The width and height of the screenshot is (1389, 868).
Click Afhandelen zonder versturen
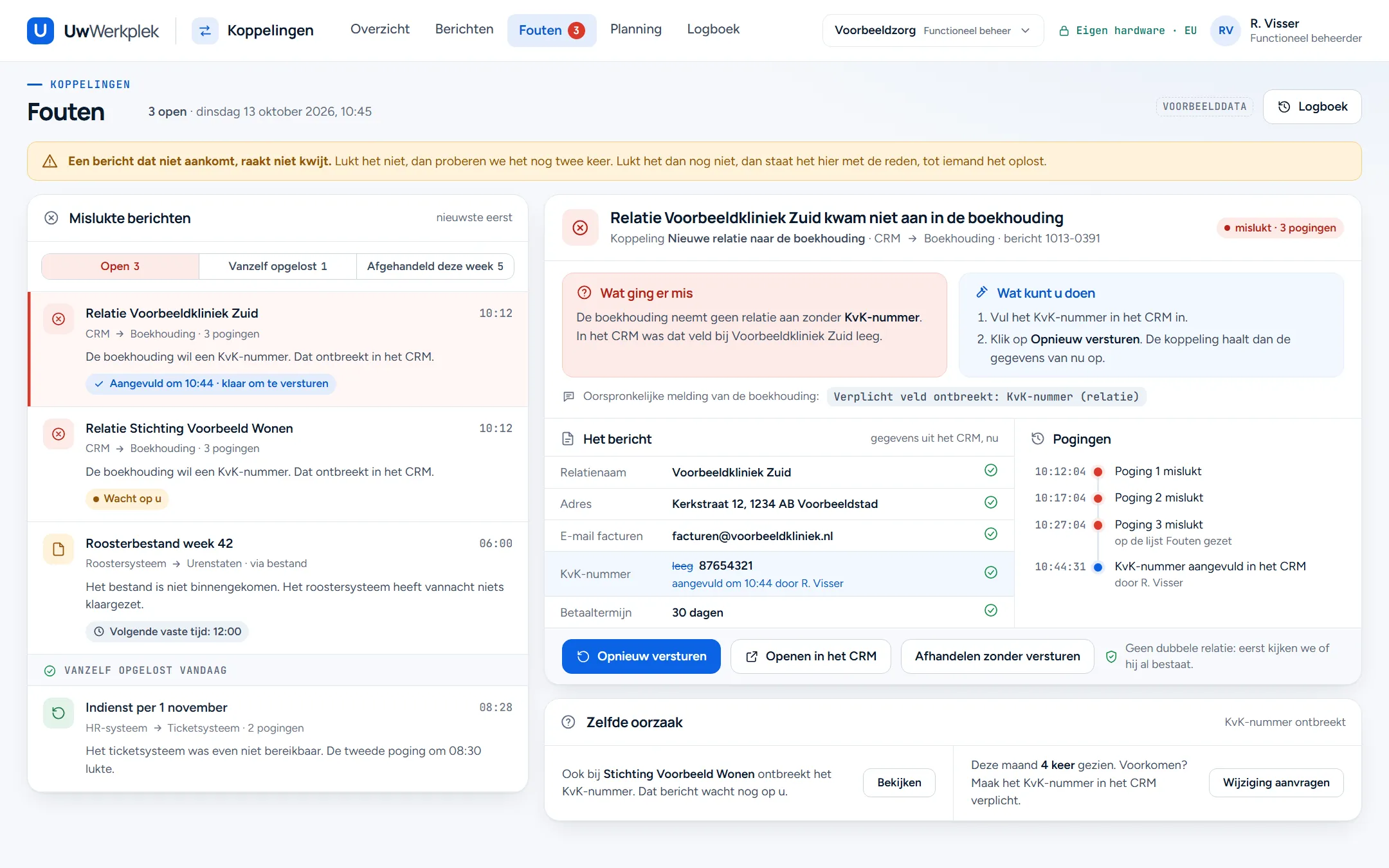coord(997,656)
